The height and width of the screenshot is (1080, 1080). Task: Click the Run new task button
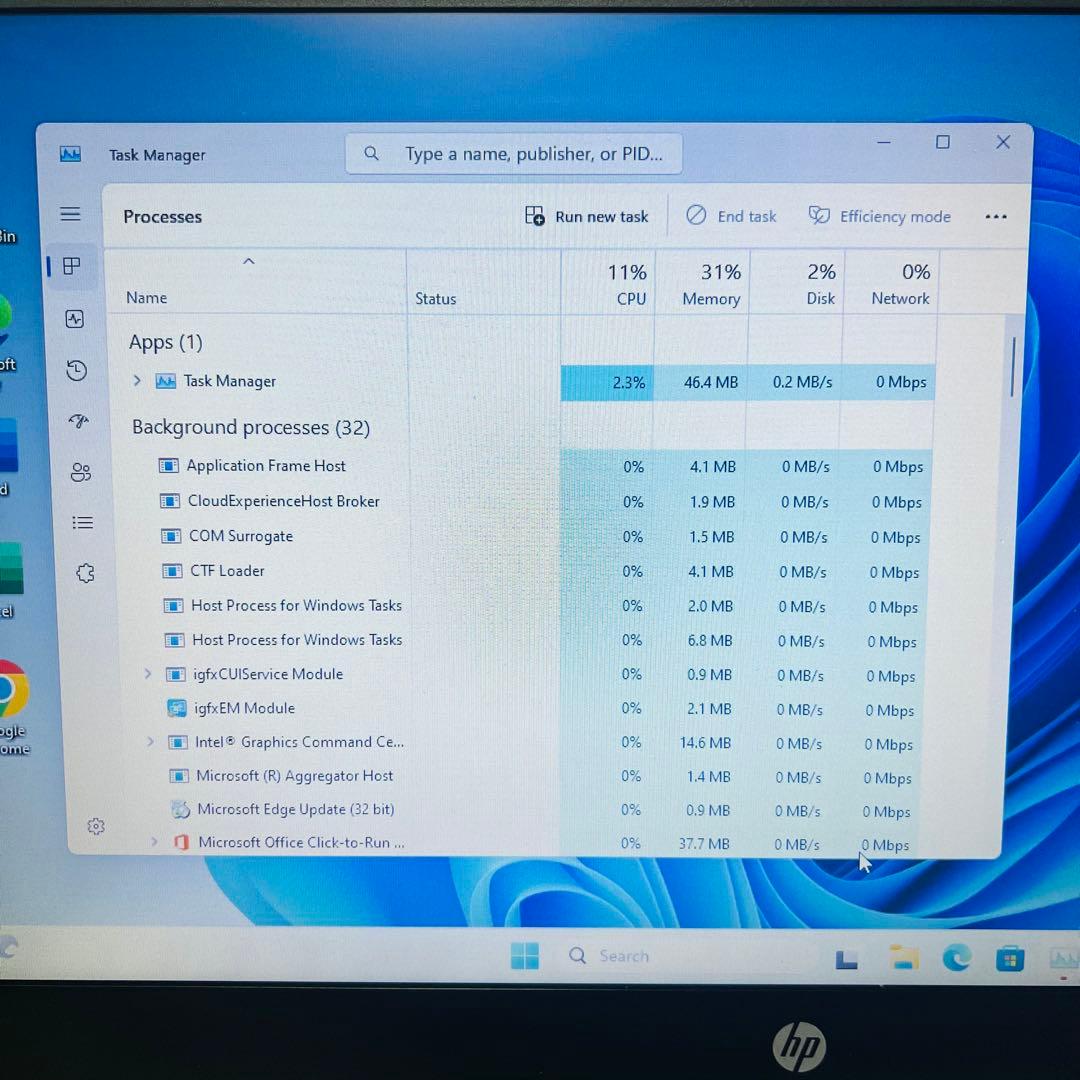(586, 216)
